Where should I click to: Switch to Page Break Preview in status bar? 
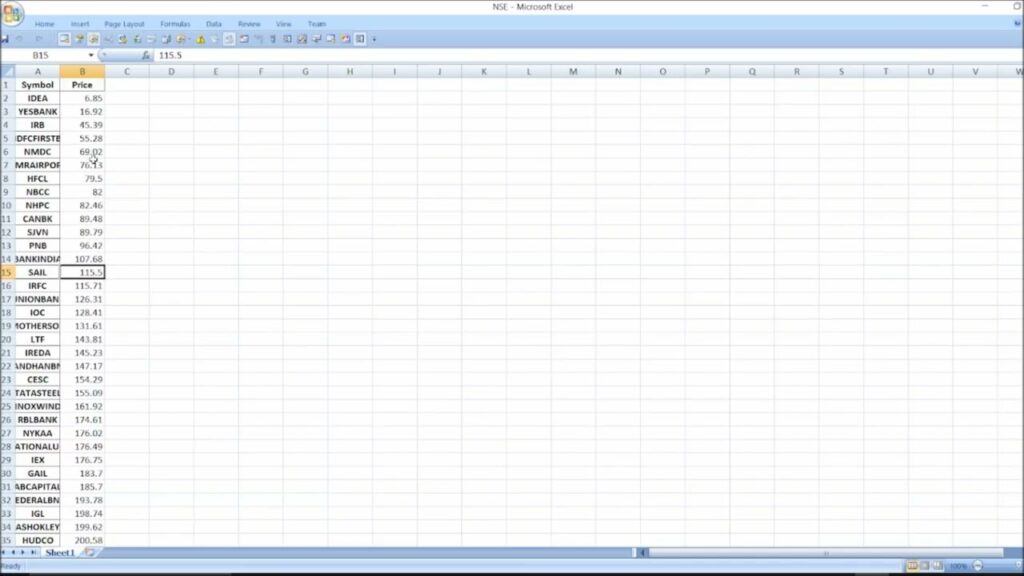point(938,566)
